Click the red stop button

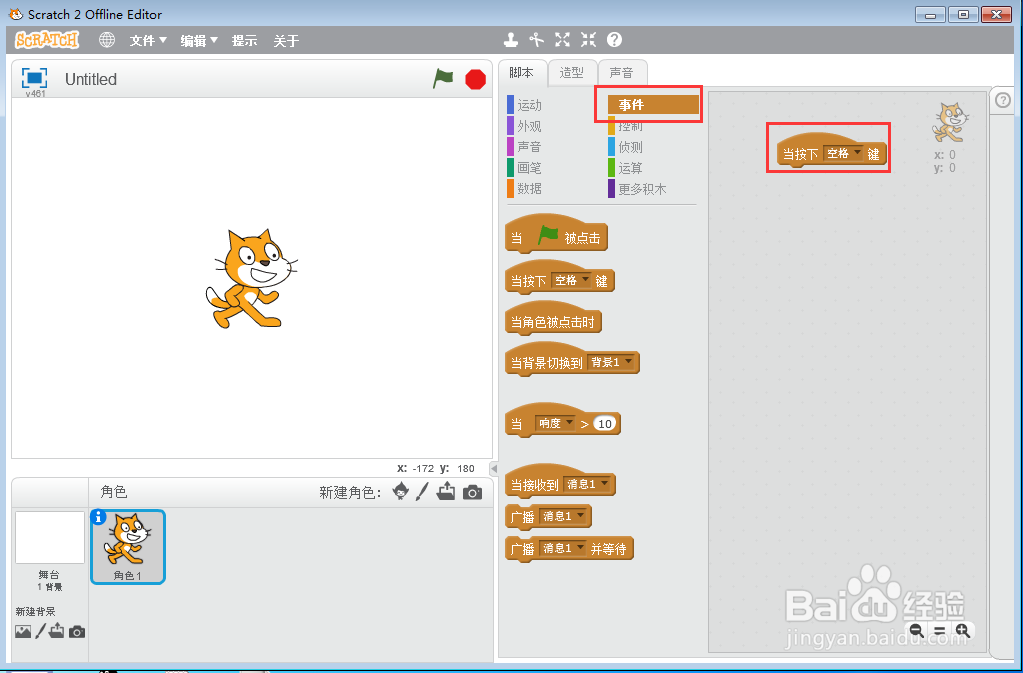(474, 78)
